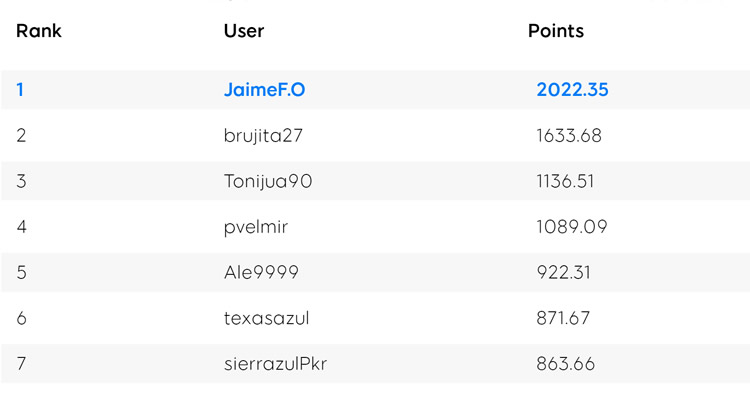Screen dimensions: 750x400
Task: Open JaimeF.O user profile link
Action: (x=265, y=90)
